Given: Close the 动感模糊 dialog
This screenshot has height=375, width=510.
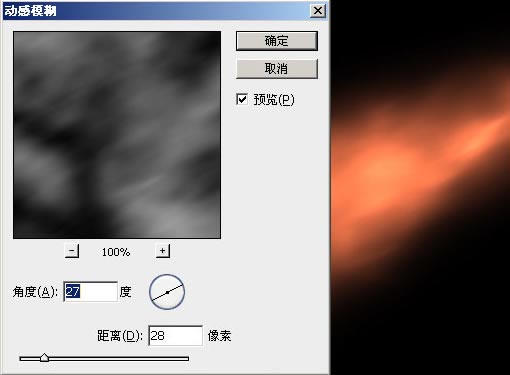Looking at the screenshot, I should [x=318, y=11].
